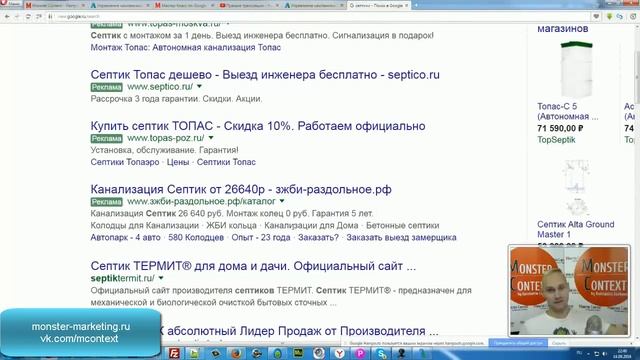Close the Google search tab
Image resolution: width=640 pixels, height=360 pixels.
407,5
